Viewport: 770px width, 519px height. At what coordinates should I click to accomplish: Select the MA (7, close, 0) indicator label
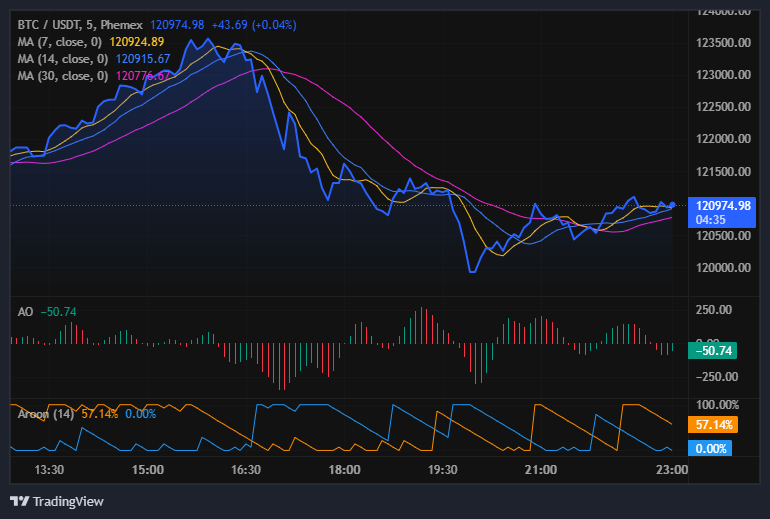tap(60, 42)
